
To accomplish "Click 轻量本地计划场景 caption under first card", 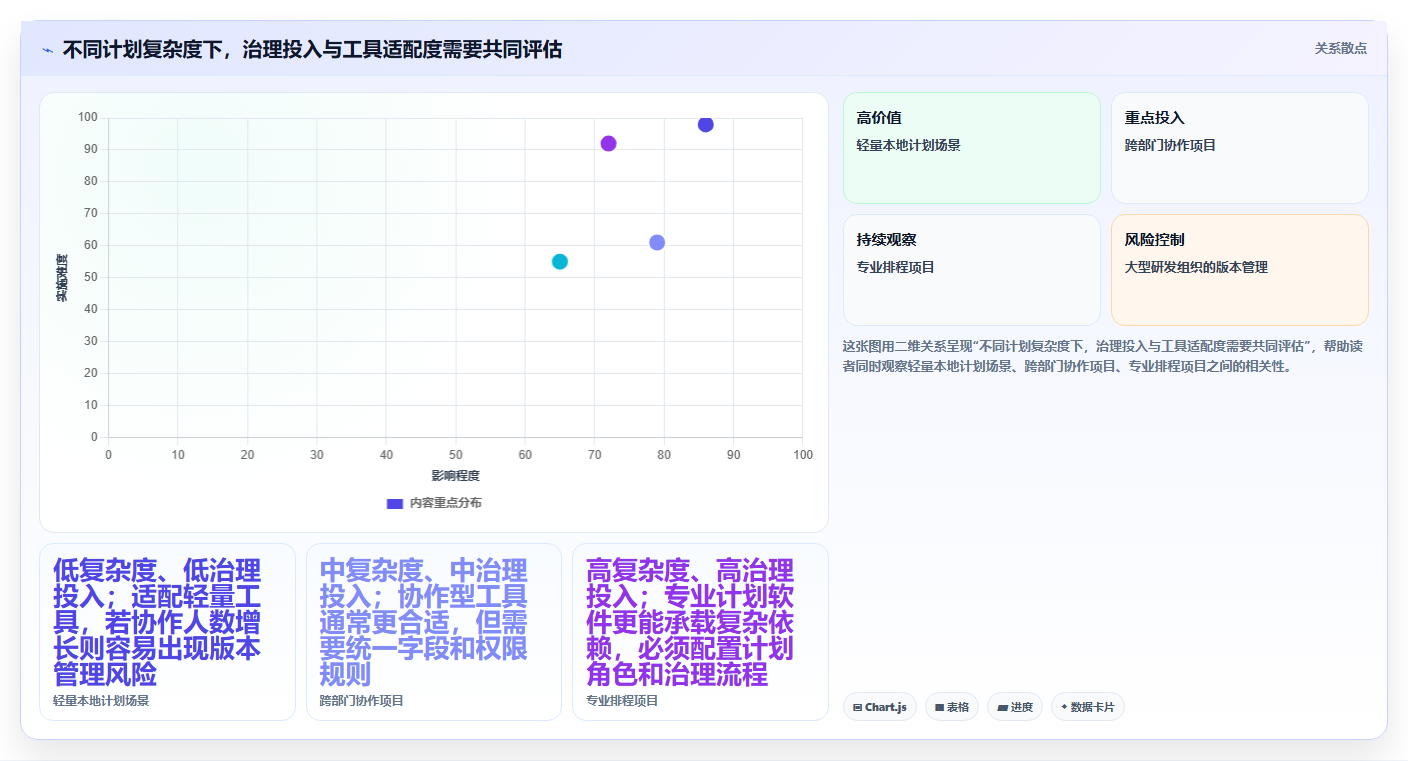I will [101, 701].
